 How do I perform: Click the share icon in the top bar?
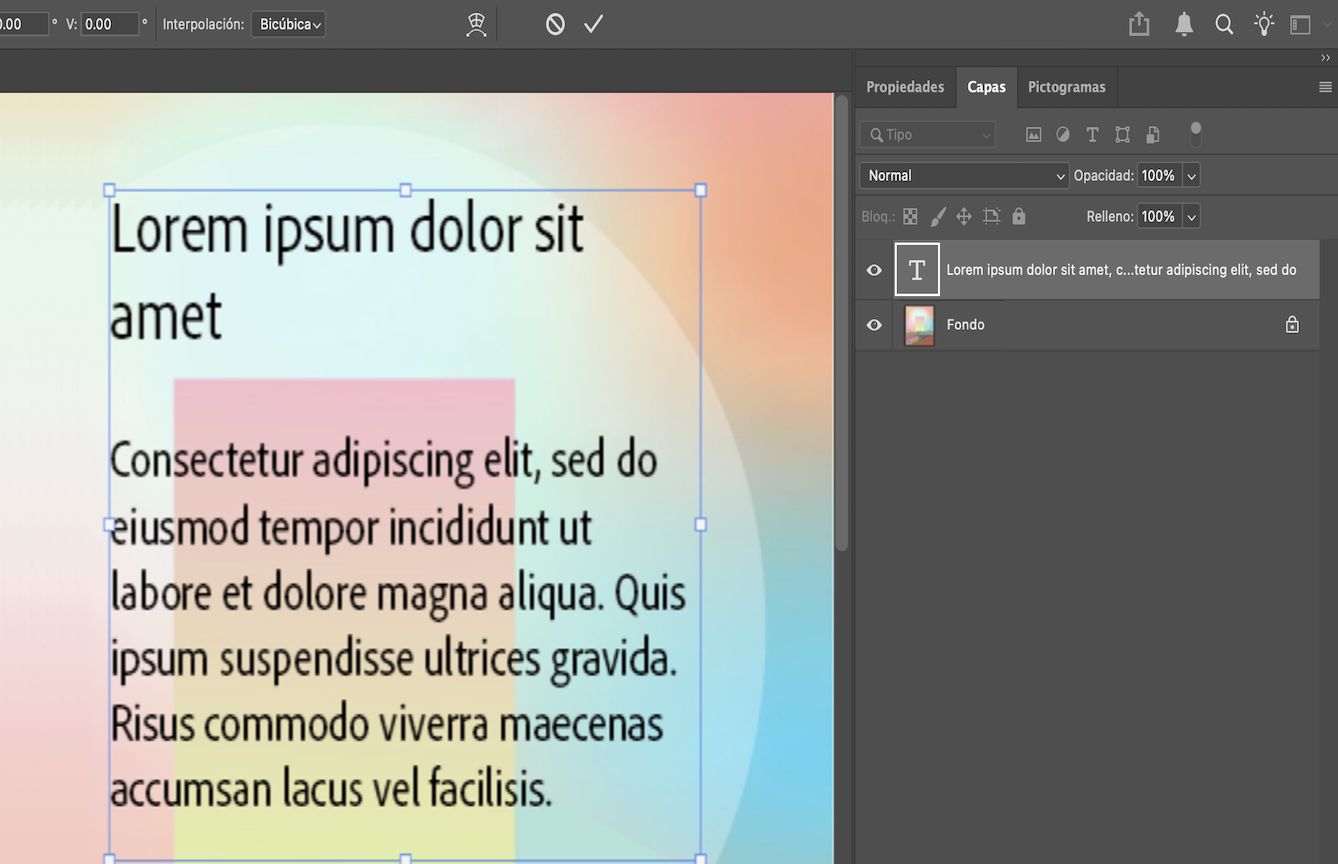click(x=1138, y=23)
